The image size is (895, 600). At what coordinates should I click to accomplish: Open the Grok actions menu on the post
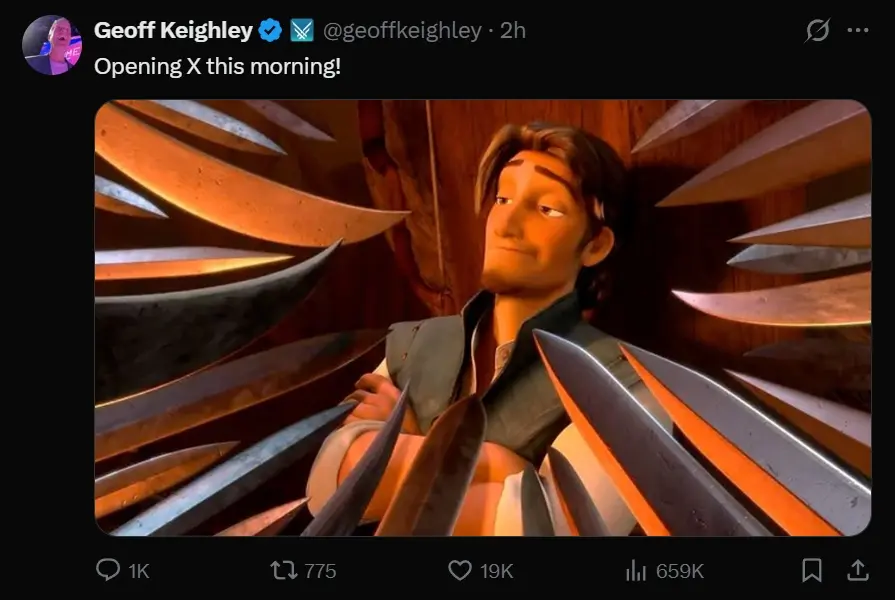[x=817, y=31]
